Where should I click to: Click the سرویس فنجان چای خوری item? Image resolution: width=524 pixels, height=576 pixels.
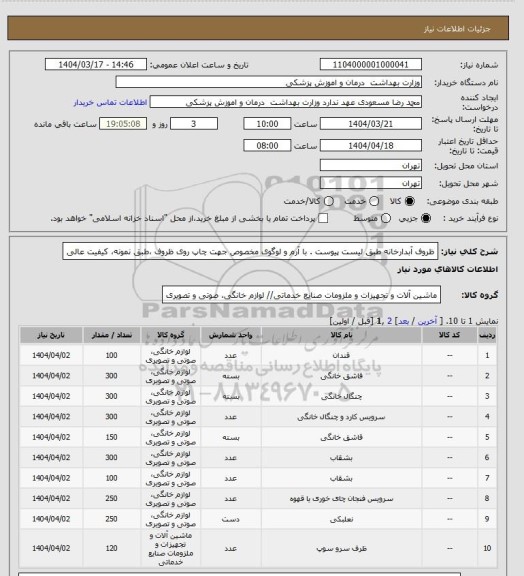point(341,498)
